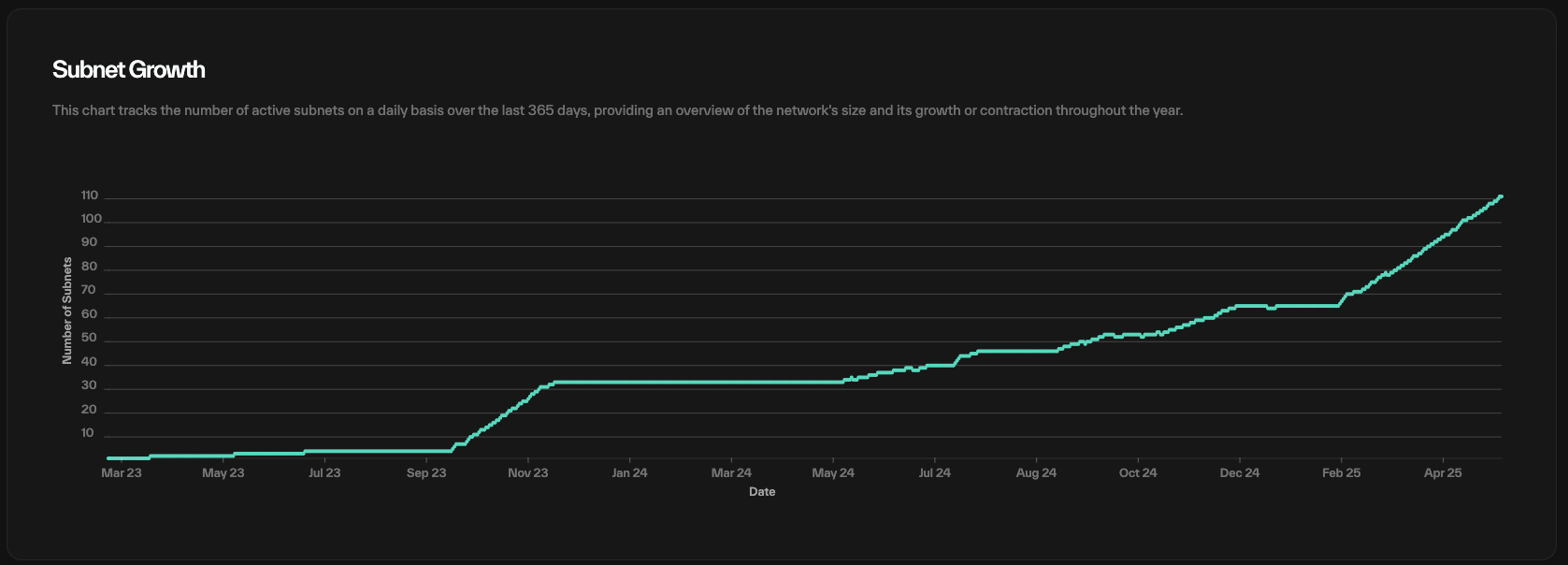The height and width of the screenshot is (565, 1568).
Task: Click the final data point at line's top end
Action: click(1501, 196)
